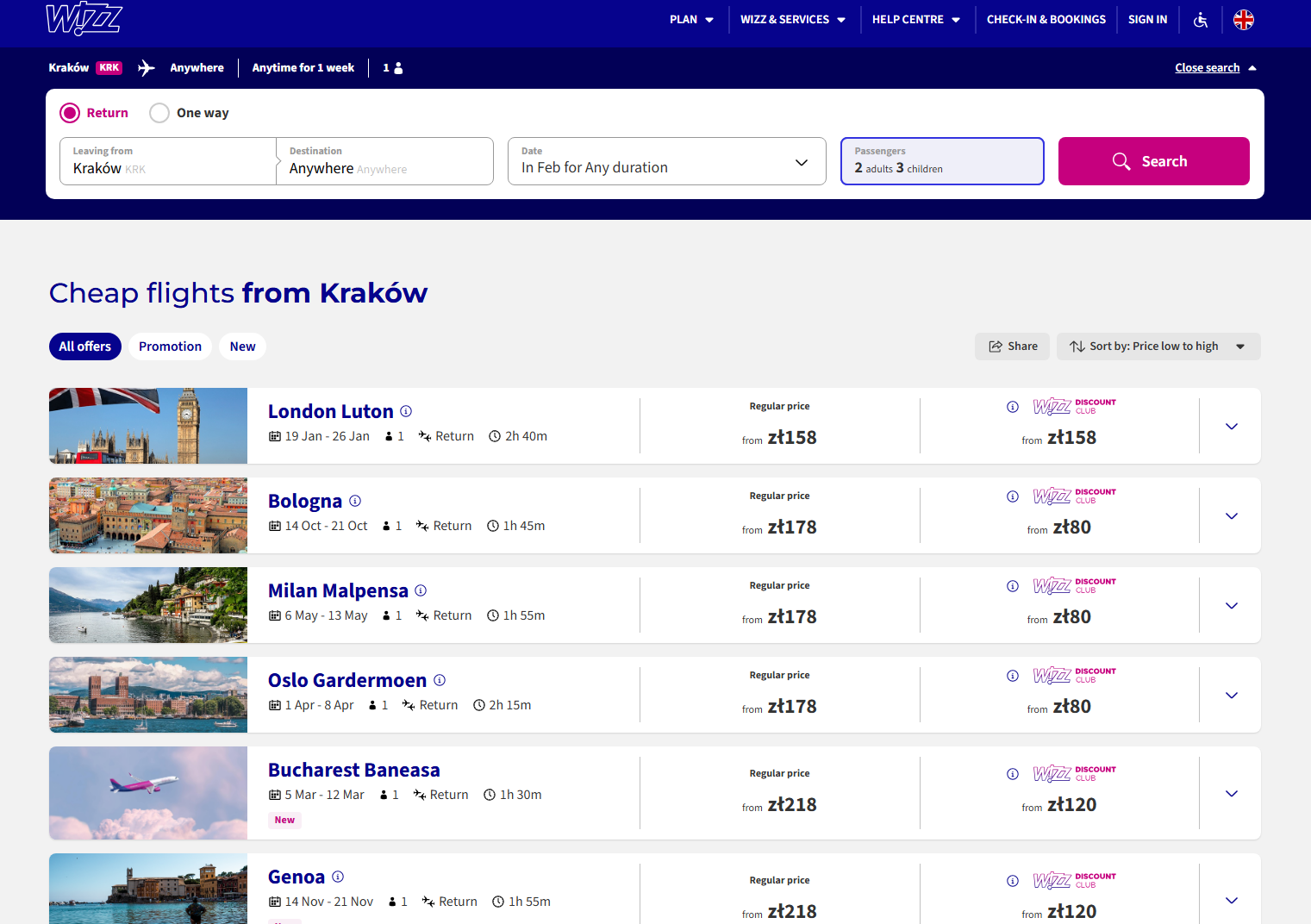
Task: Click the calendar icon in Bologna row
Action: (275, 526)
